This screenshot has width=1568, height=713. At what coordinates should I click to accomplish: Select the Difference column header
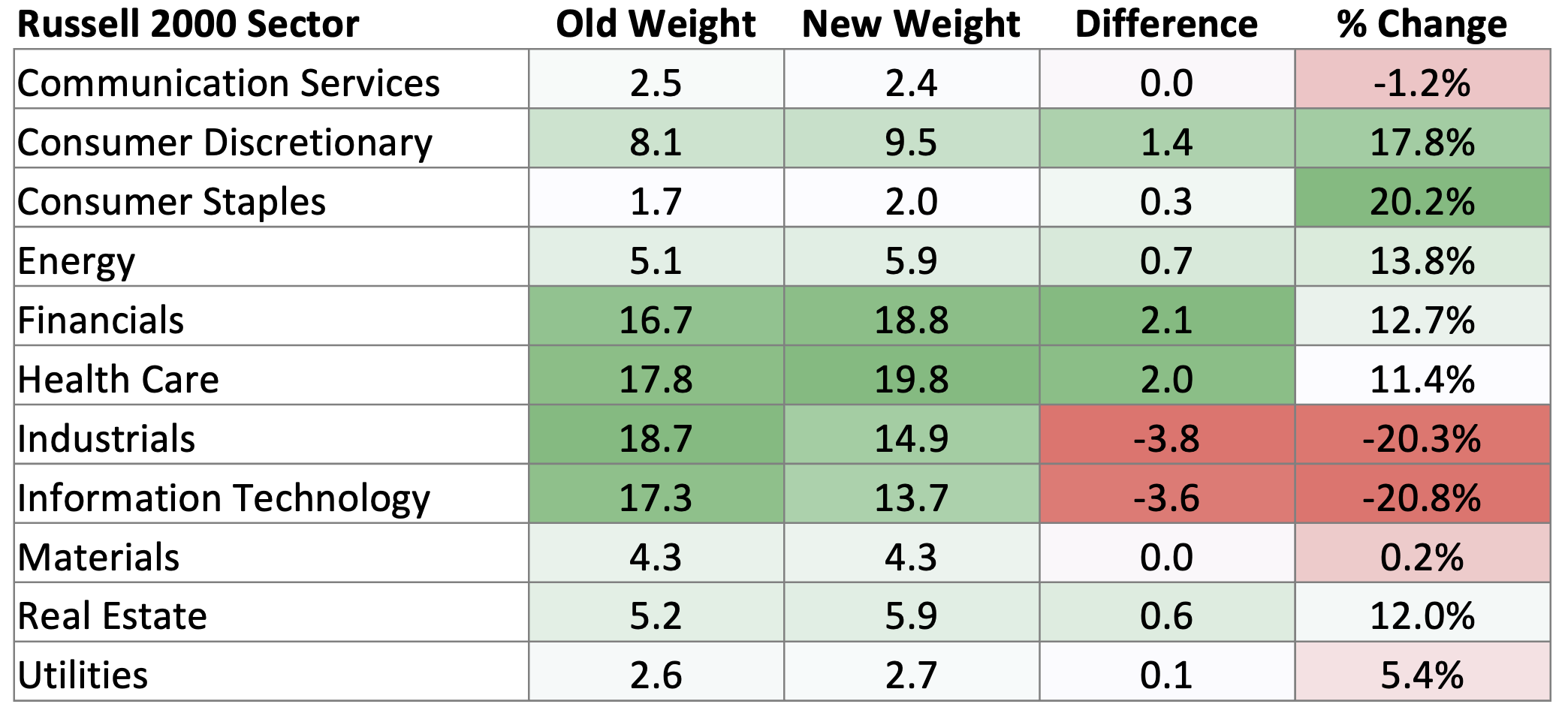click(1166, 24)
